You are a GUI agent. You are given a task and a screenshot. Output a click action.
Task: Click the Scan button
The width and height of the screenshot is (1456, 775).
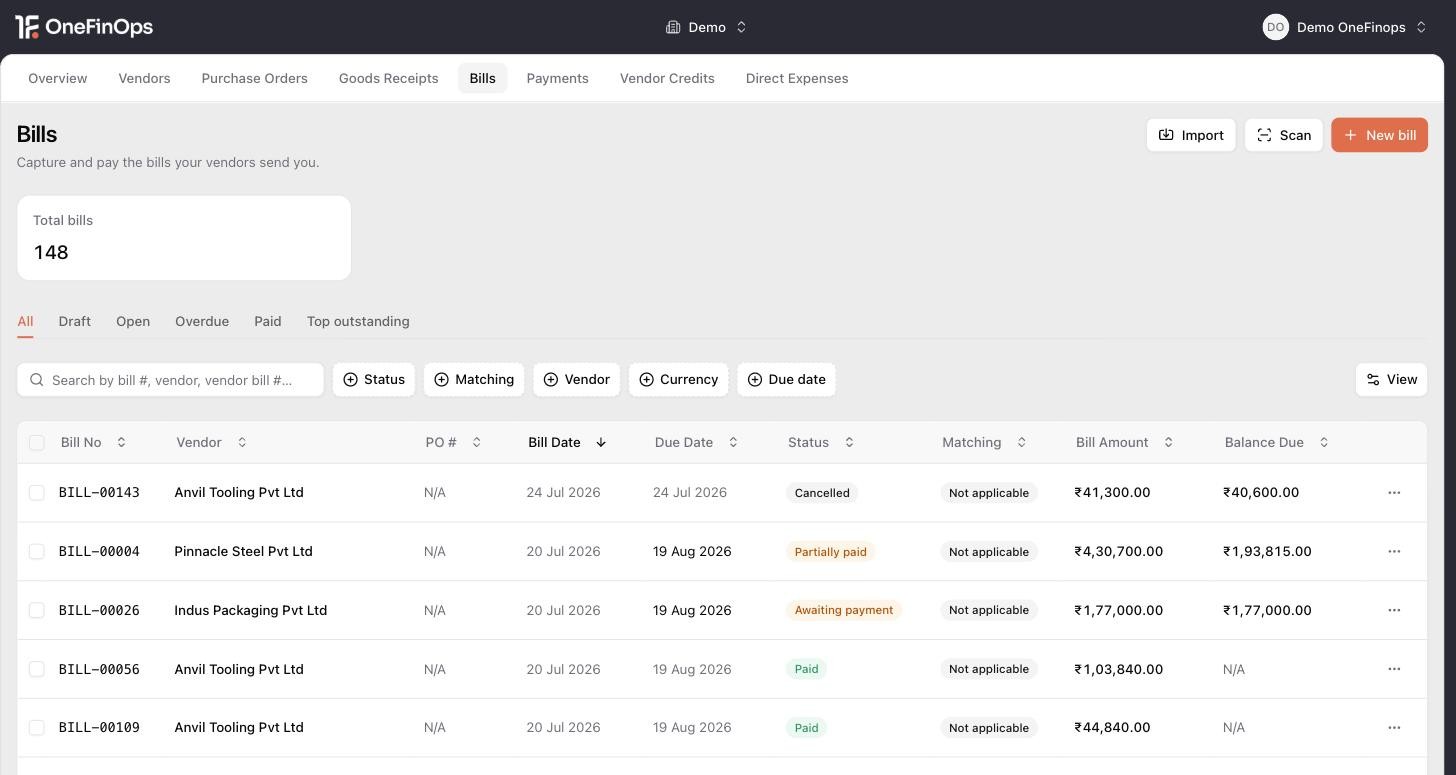pos(1284,135)
